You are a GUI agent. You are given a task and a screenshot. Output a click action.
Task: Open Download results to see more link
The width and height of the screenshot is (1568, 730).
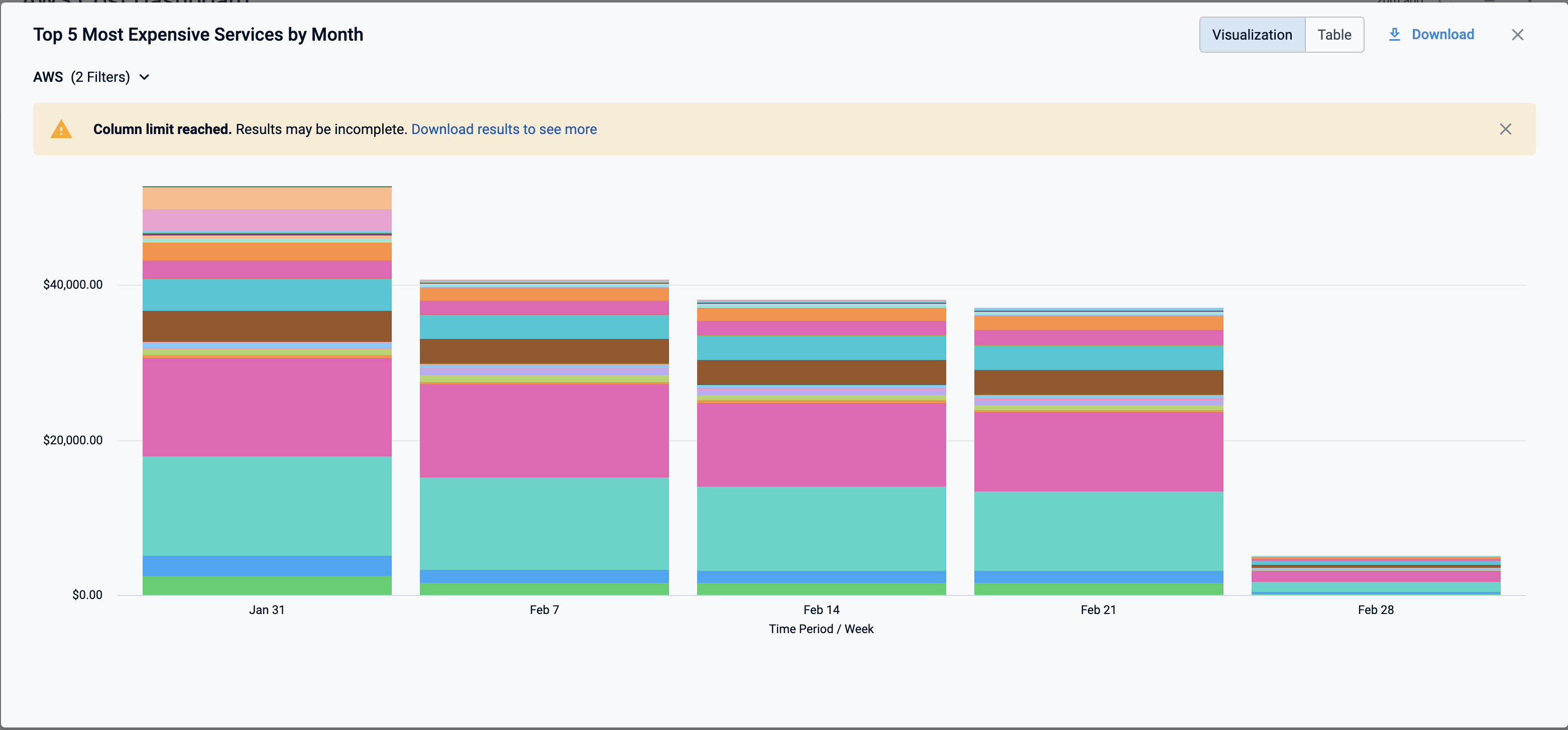click(x=503, y=129)
